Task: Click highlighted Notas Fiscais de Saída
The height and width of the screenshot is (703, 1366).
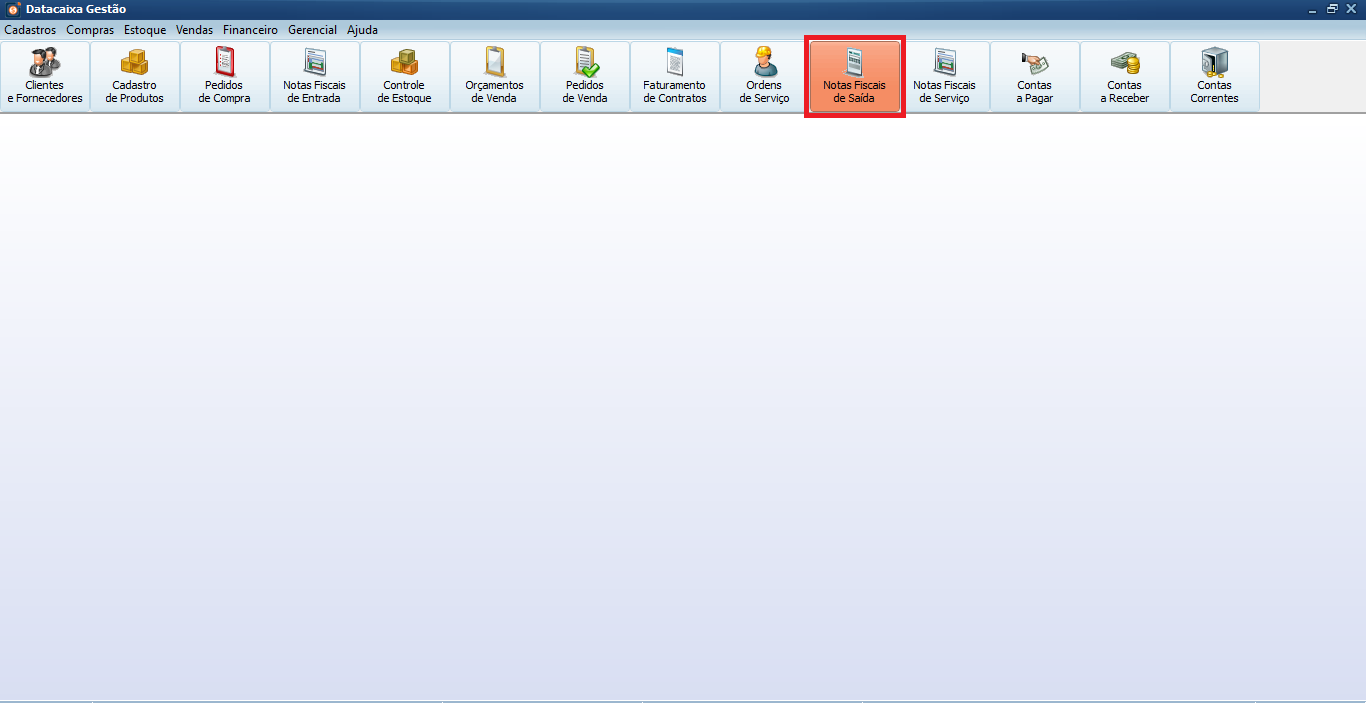Action: 855,76
